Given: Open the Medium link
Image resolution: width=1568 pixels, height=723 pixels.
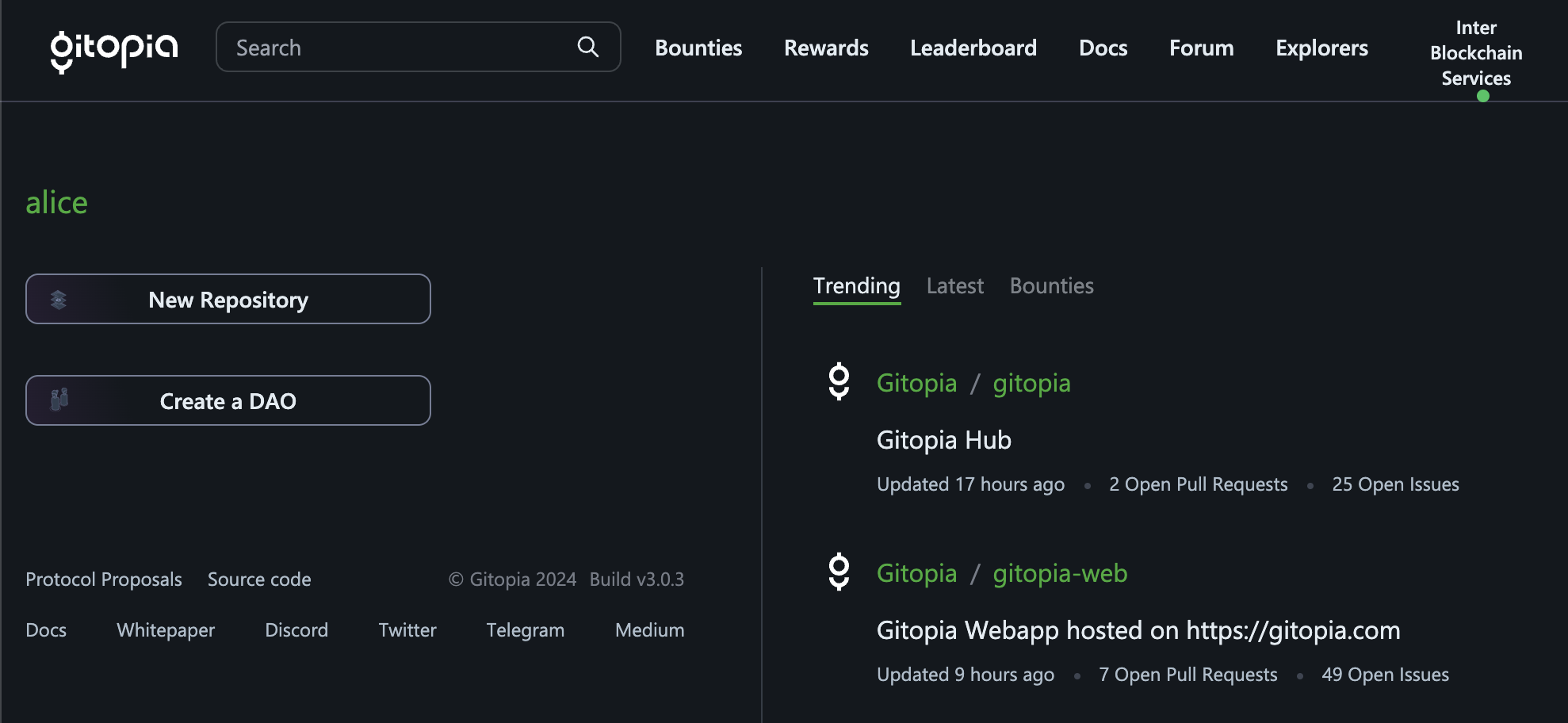Looking at the screenshot, I should pos(650,630).
